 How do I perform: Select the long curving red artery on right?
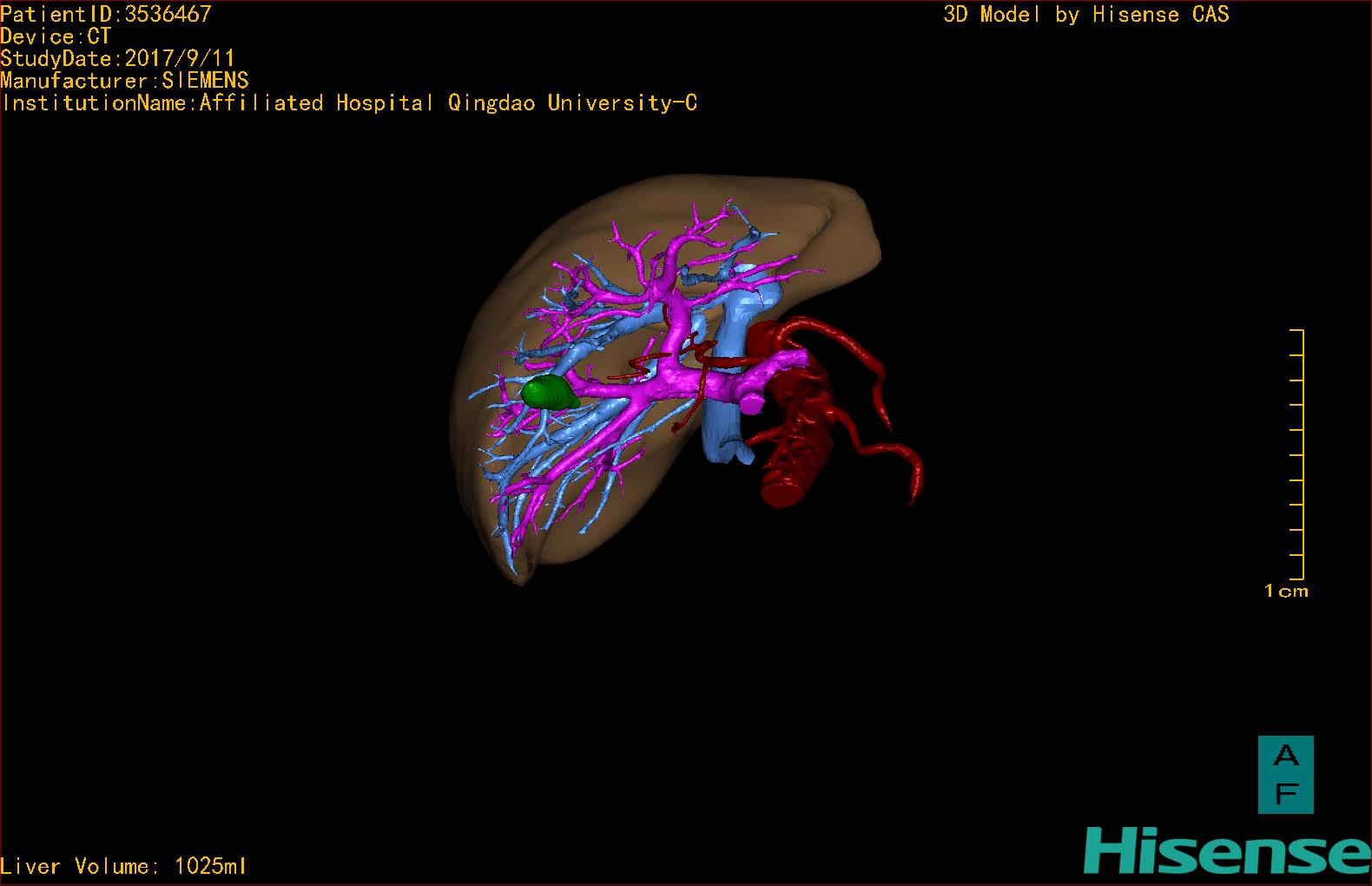click(877, 382)
